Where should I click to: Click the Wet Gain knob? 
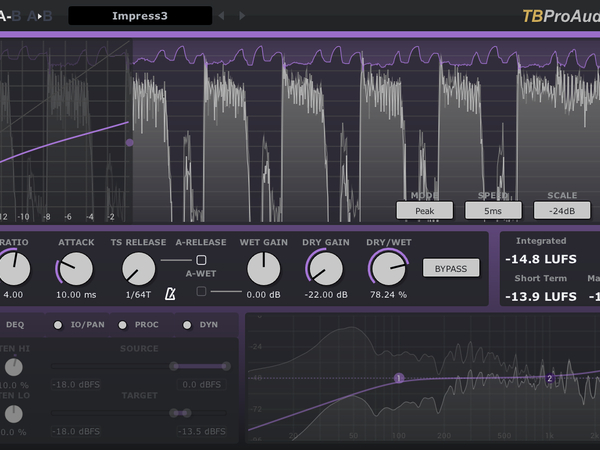point(262,268)
